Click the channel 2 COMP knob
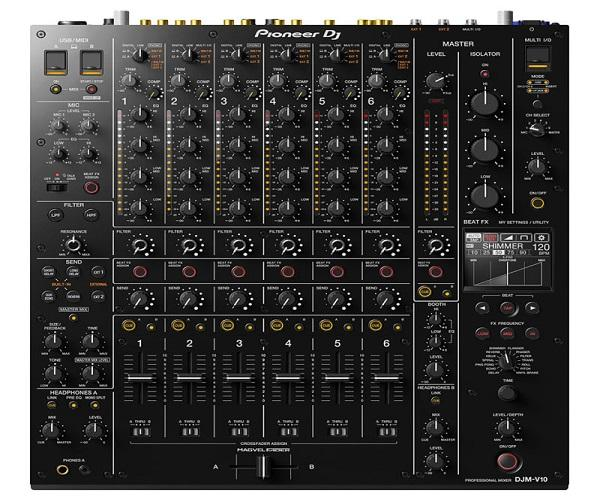The width and height of the screenshot is (600, 500). (x=203, y=94)
